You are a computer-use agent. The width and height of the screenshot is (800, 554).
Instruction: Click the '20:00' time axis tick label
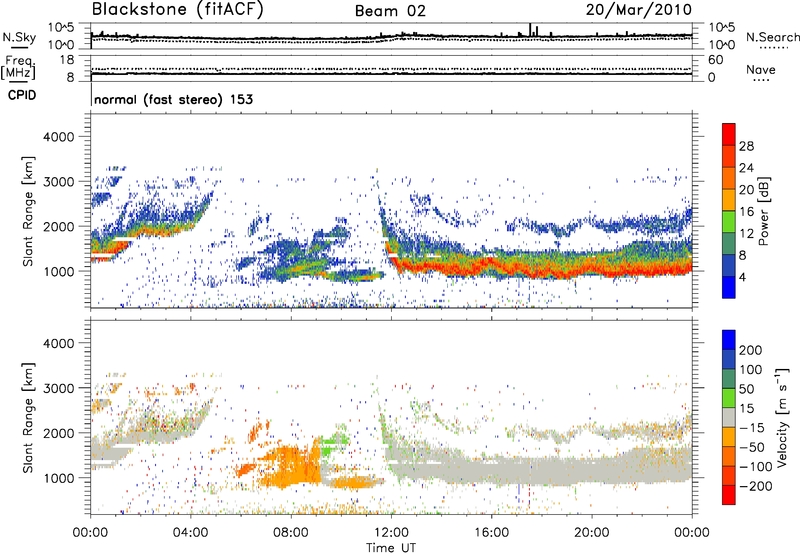[x=591, y=533]
